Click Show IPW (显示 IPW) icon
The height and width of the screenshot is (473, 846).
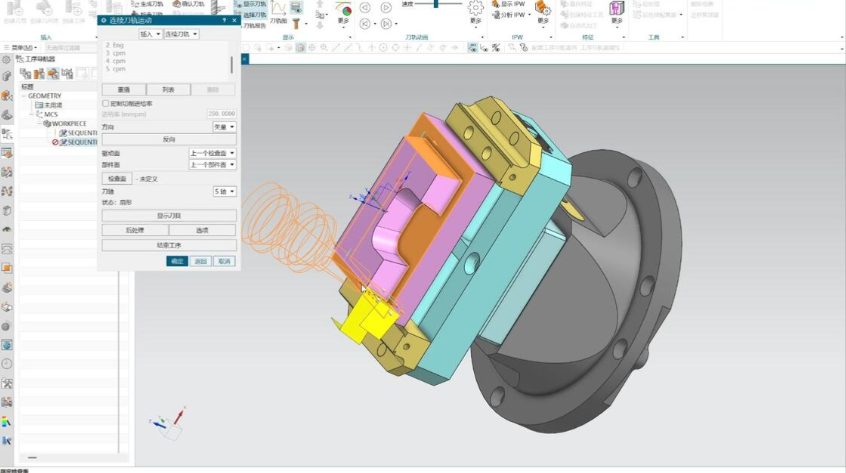coord(508,4)
